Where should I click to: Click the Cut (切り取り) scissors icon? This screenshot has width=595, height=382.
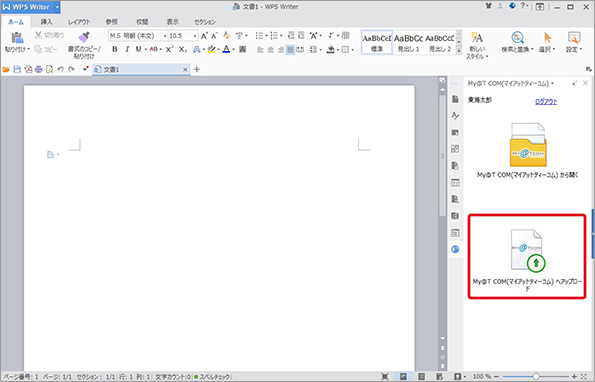38,35
